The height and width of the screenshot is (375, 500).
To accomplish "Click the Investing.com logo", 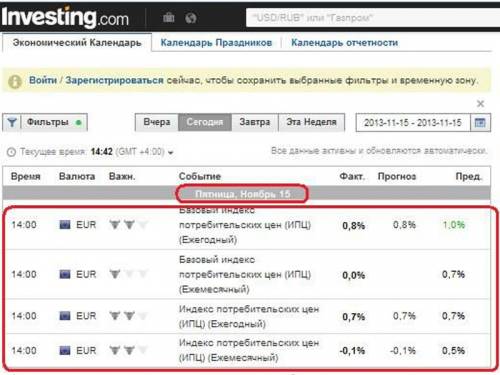I will tap(65, 17).
